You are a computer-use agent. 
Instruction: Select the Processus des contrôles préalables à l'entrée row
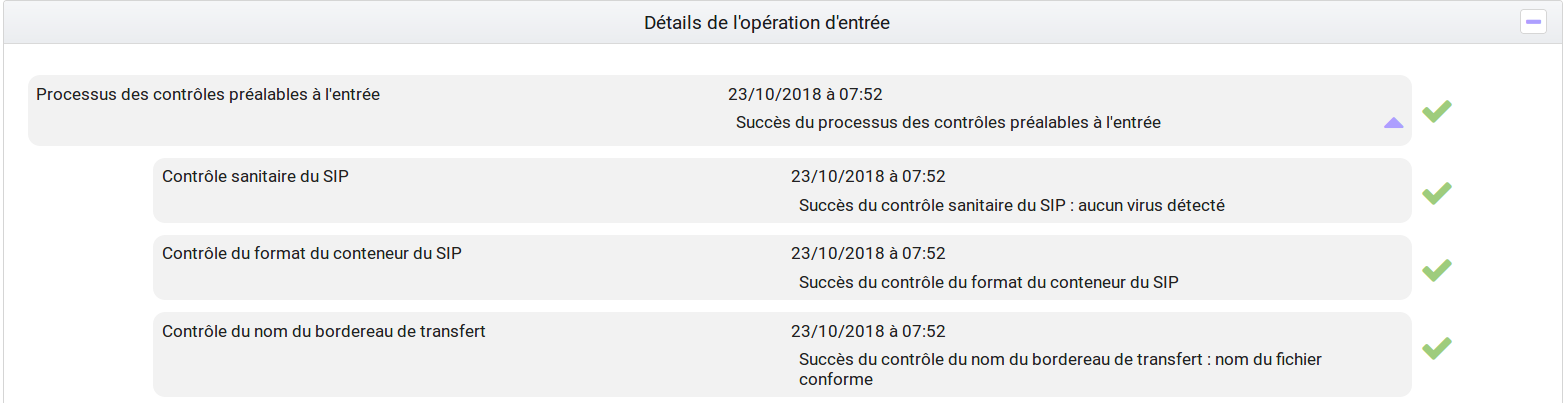[719, 110]
